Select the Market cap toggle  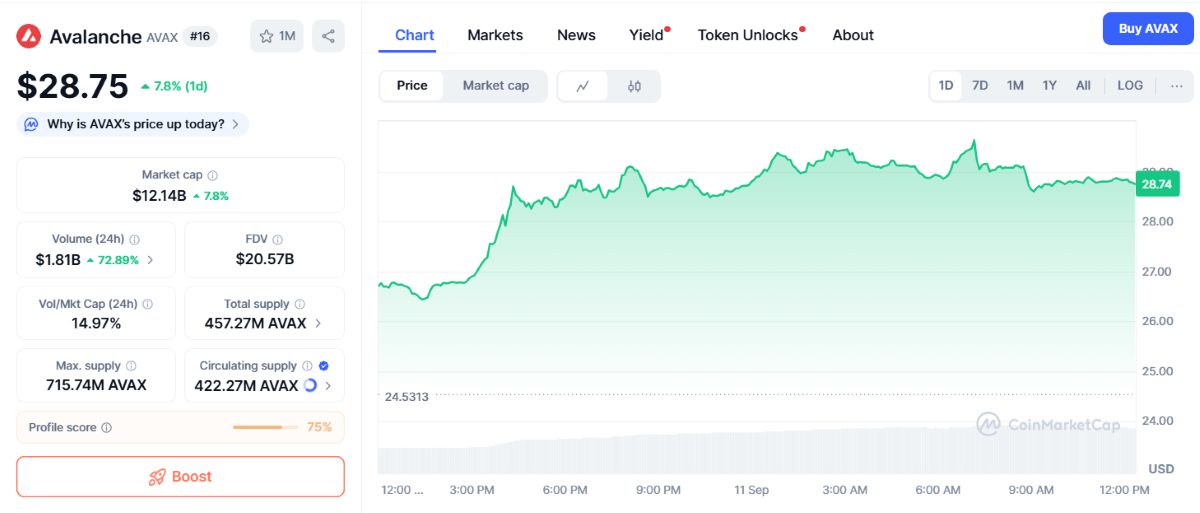click(496, 86)
